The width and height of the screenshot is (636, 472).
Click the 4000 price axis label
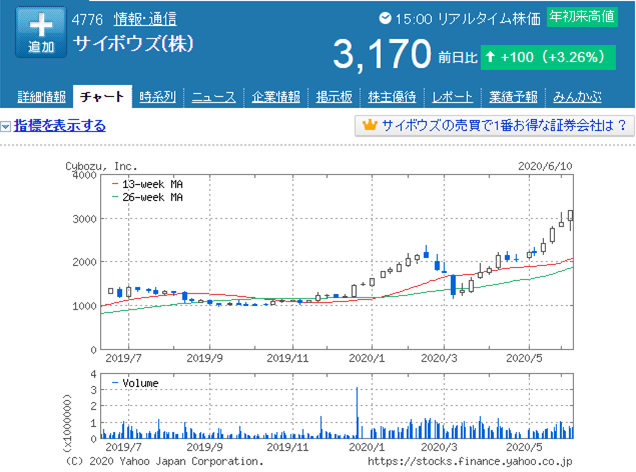(84, 175)
